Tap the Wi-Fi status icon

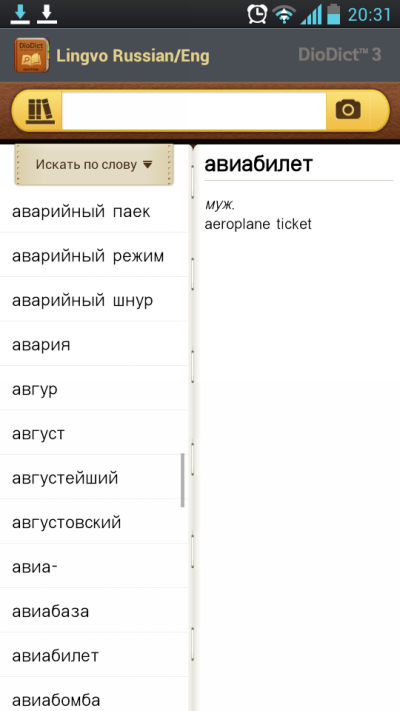point(284,14)
